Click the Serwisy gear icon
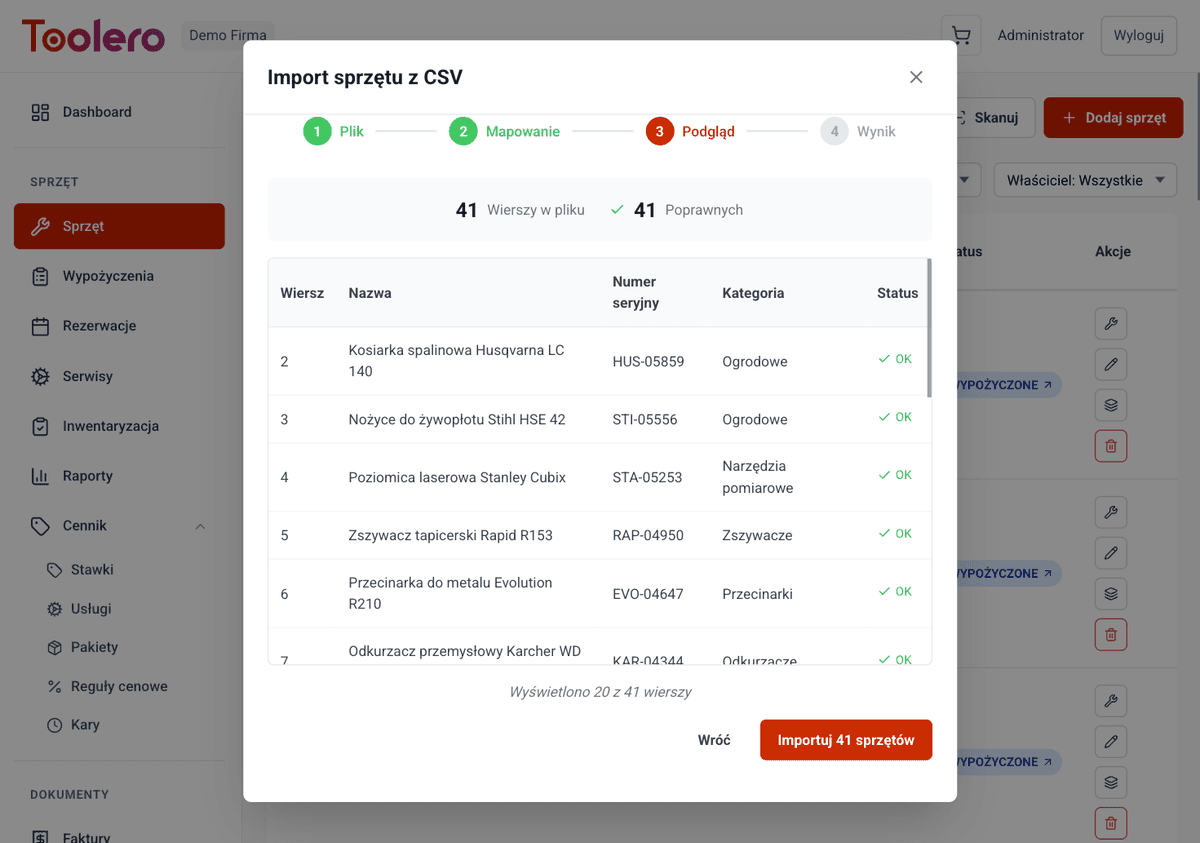This screenshot has width=1200, height=843. 40,376
